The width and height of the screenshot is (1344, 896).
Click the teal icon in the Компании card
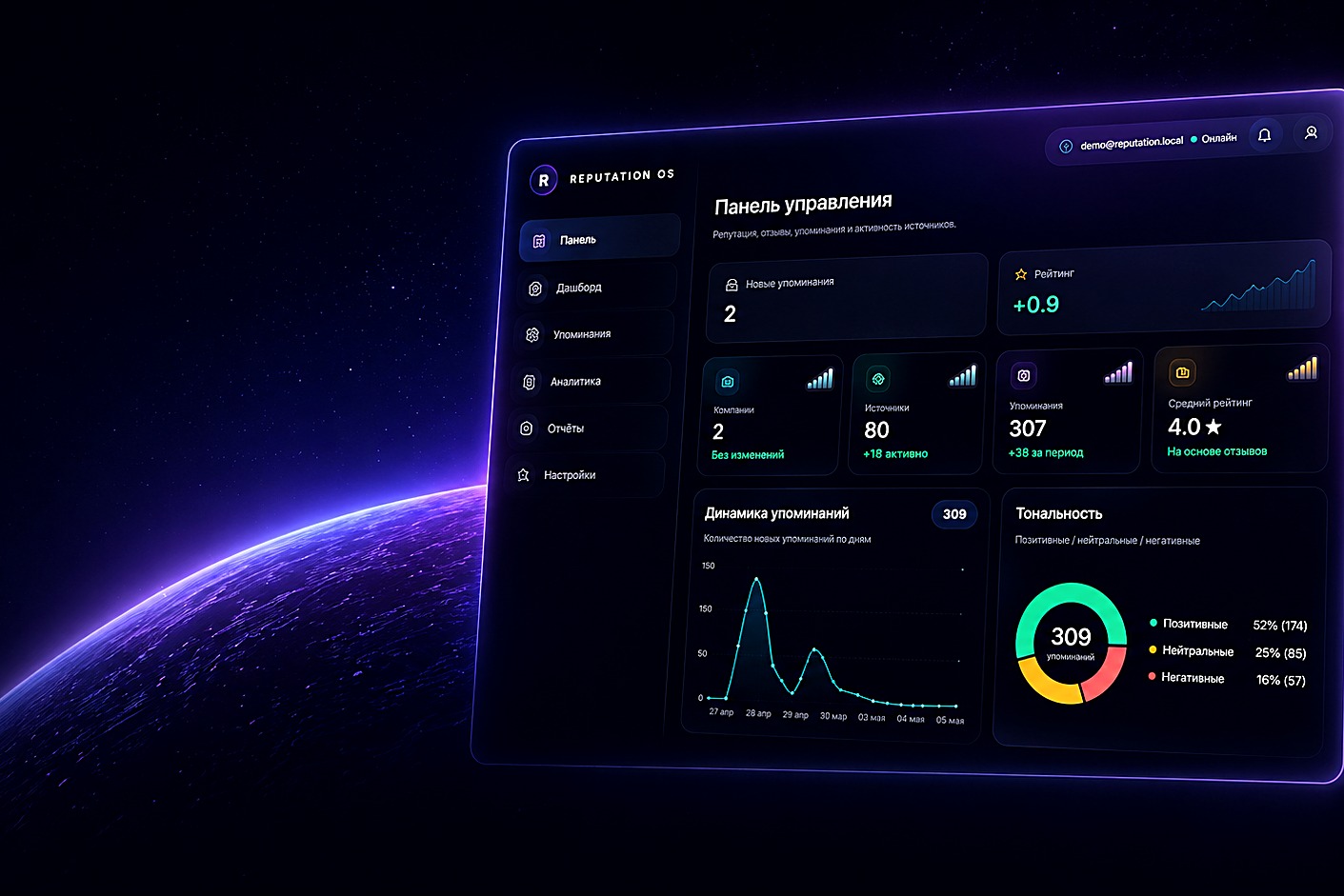point(728,382)
